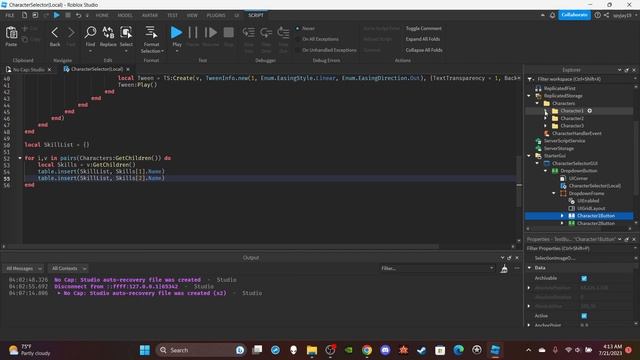Open the All Contexts dropdown
This screenshot has width=640, height=360.
[68, 269]
